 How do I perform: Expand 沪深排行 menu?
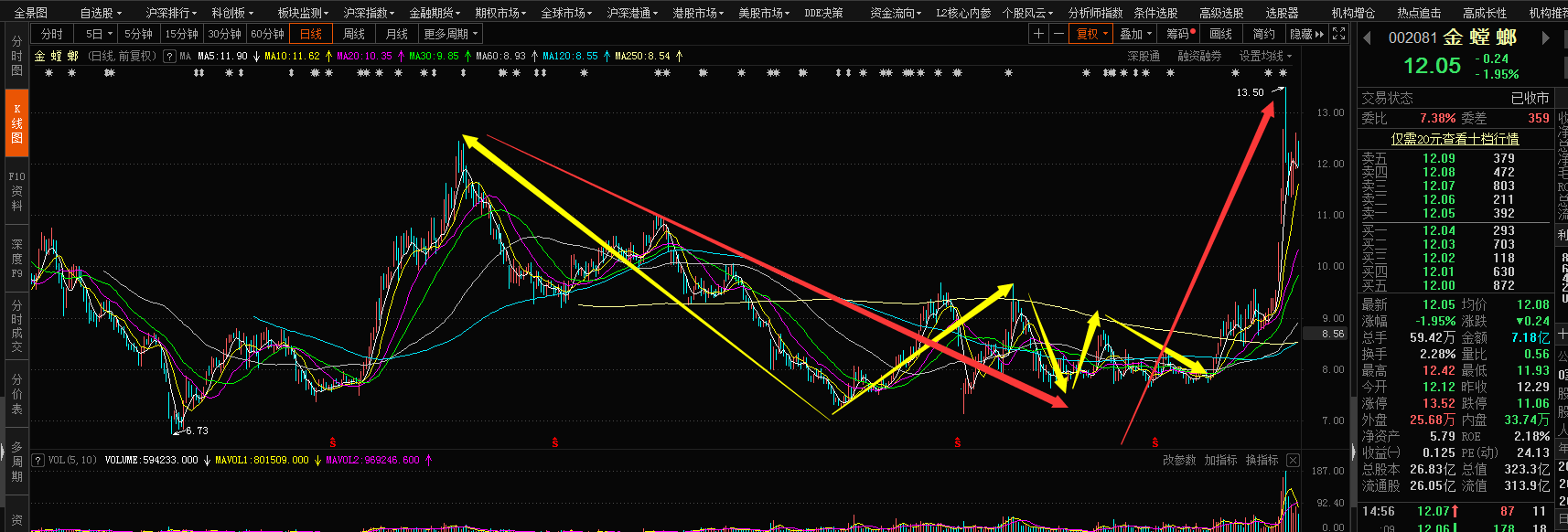pyautogui.click(x=171, y=13)
